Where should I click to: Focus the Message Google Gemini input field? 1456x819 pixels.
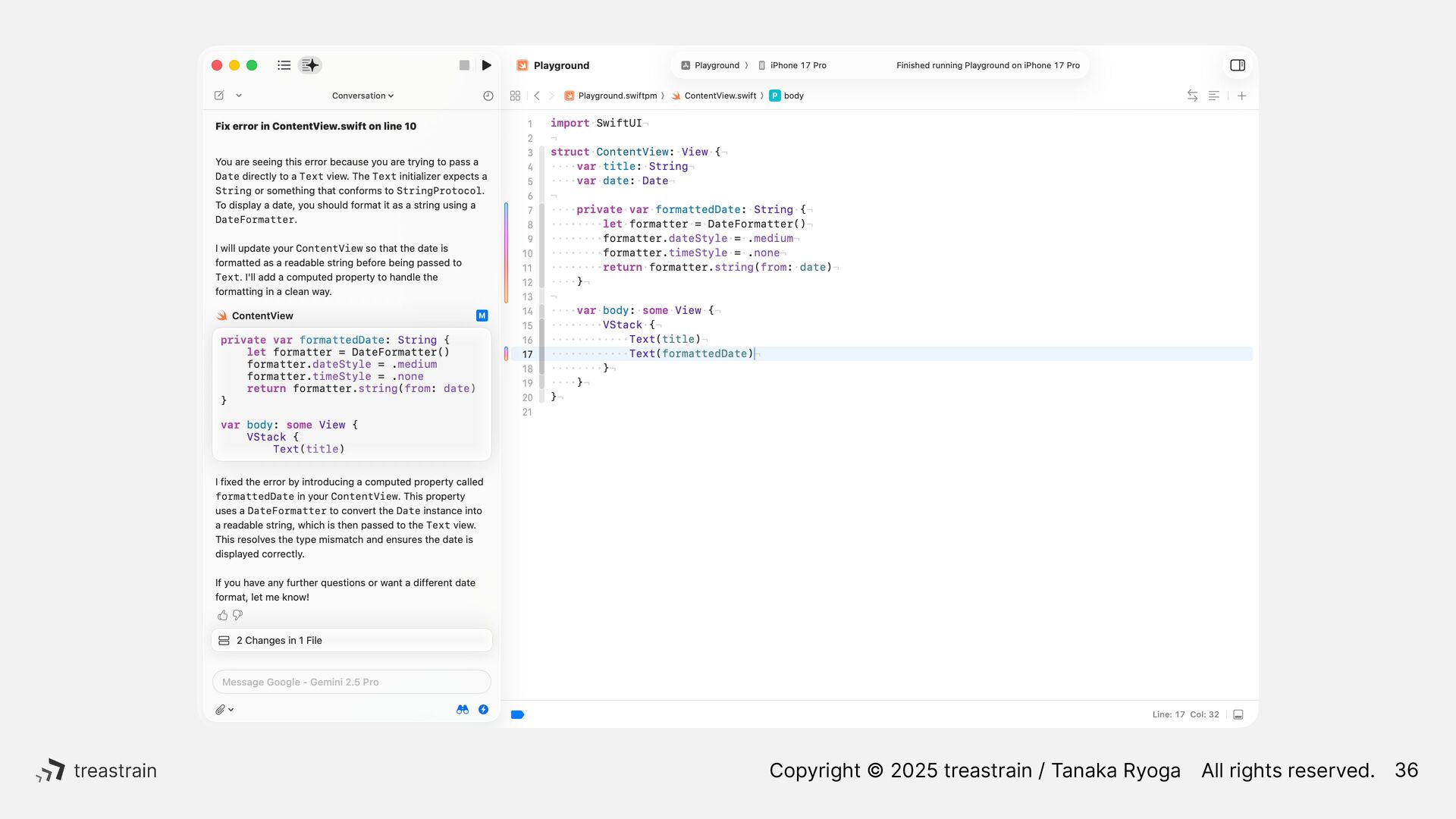(352, 682)
